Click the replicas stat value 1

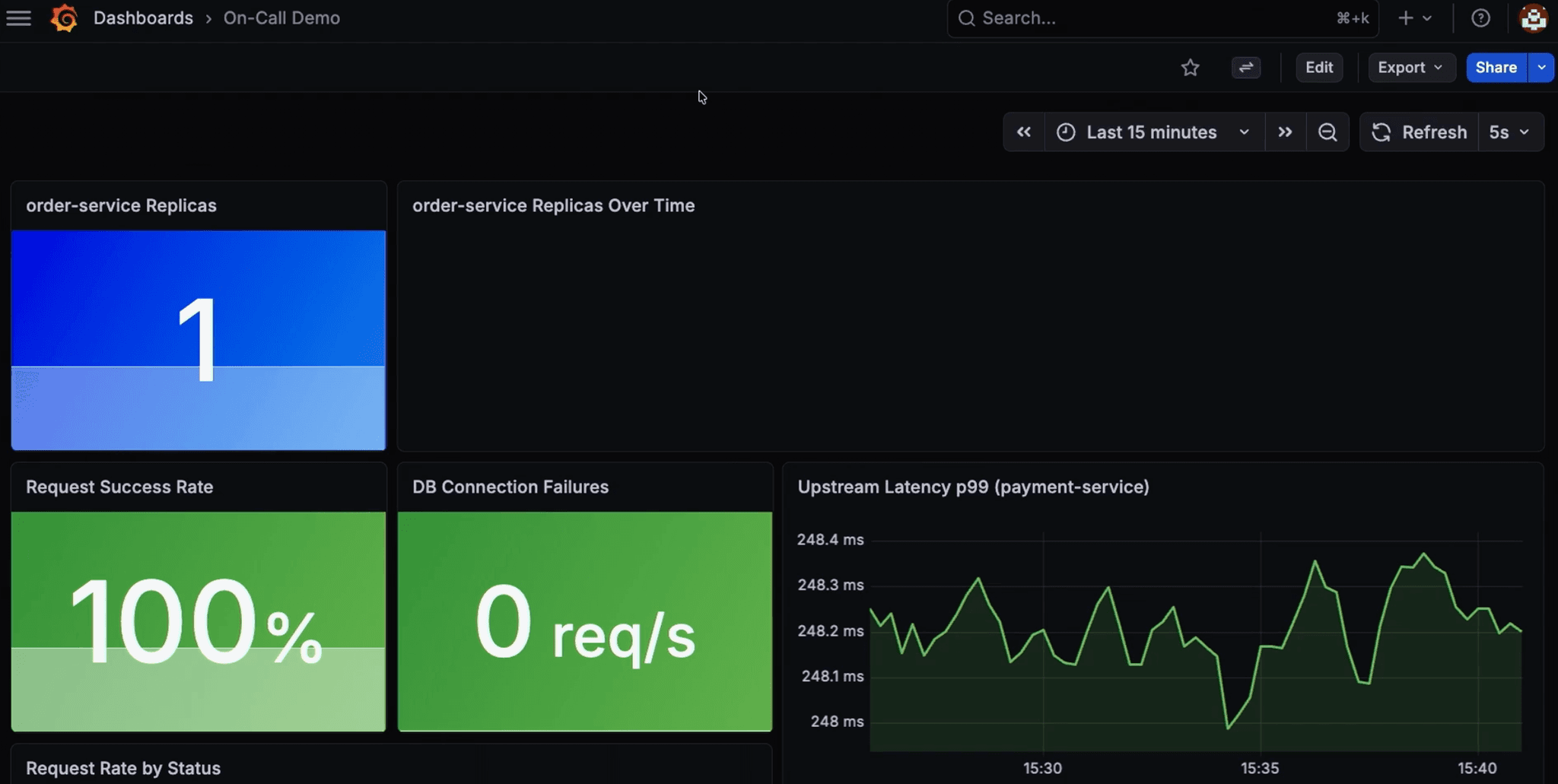pos(198,339)
